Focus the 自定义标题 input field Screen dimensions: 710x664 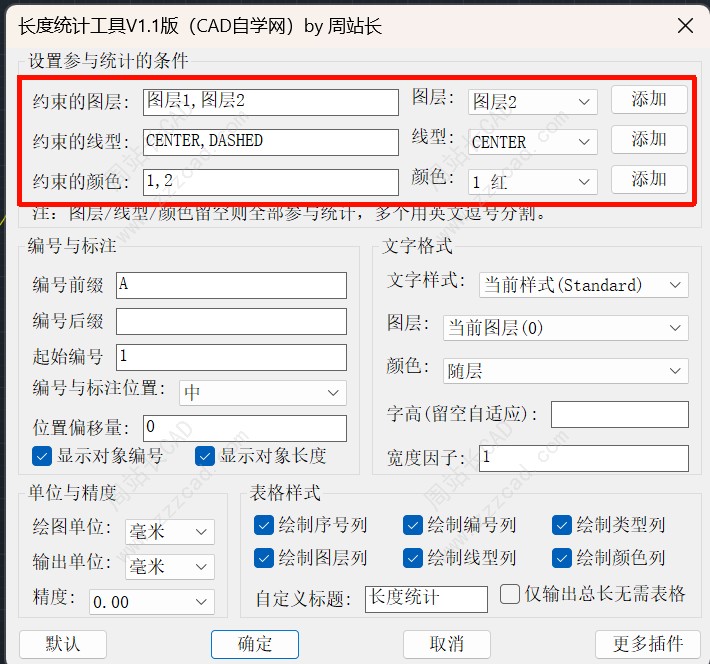coord(426,598)
